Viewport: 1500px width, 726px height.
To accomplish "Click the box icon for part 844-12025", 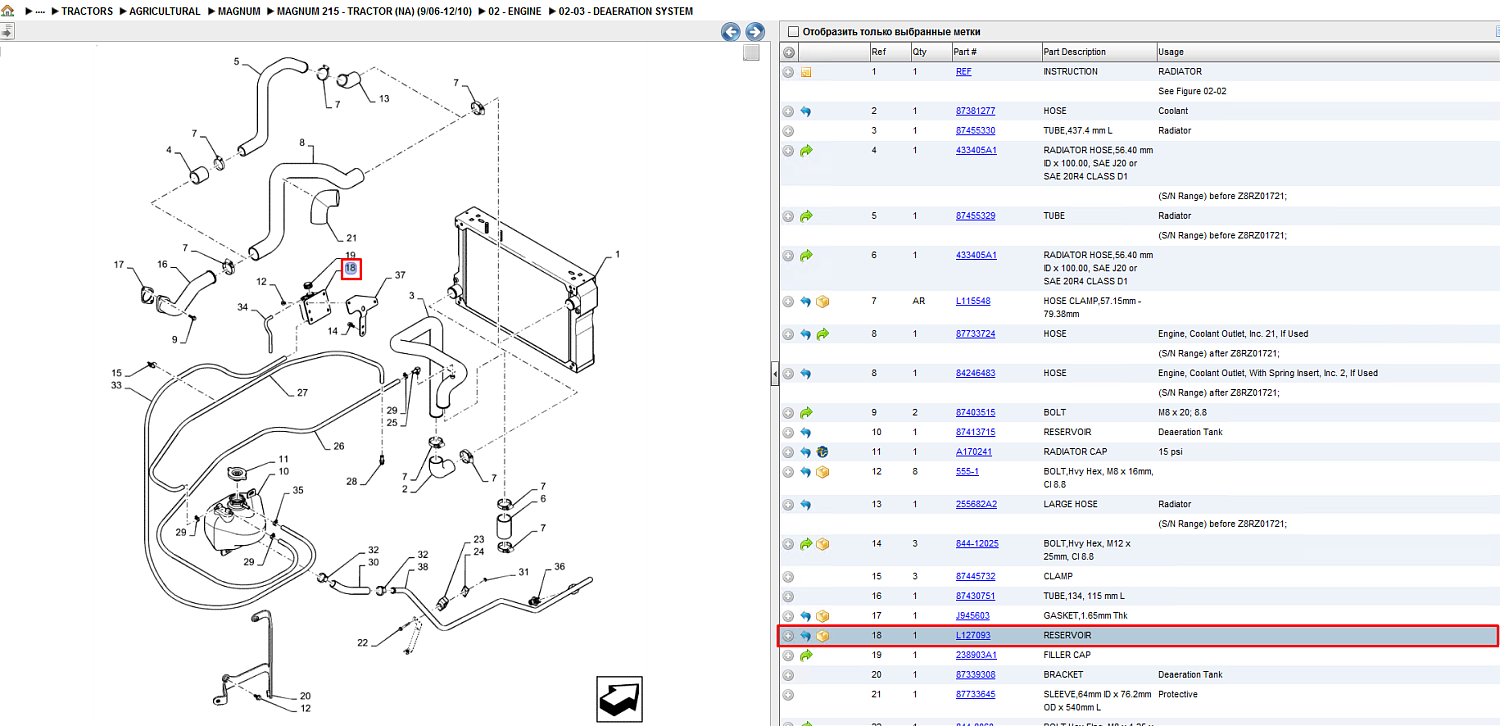I will pos(822,544).
